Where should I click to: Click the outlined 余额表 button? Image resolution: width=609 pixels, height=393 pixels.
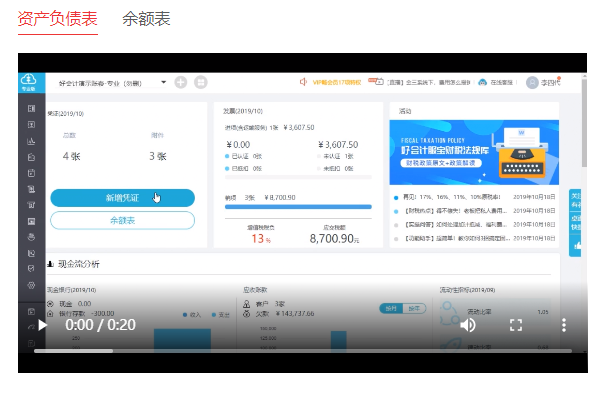pyautogui.click(x=122, y=221)
